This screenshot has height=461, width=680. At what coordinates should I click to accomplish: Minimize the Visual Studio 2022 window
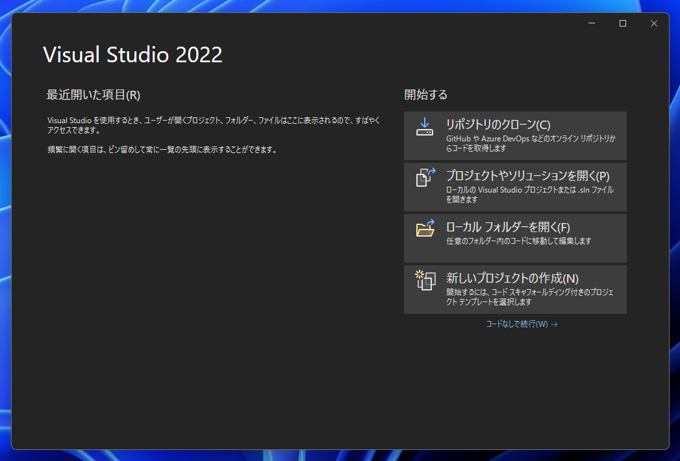pos(592,23)
